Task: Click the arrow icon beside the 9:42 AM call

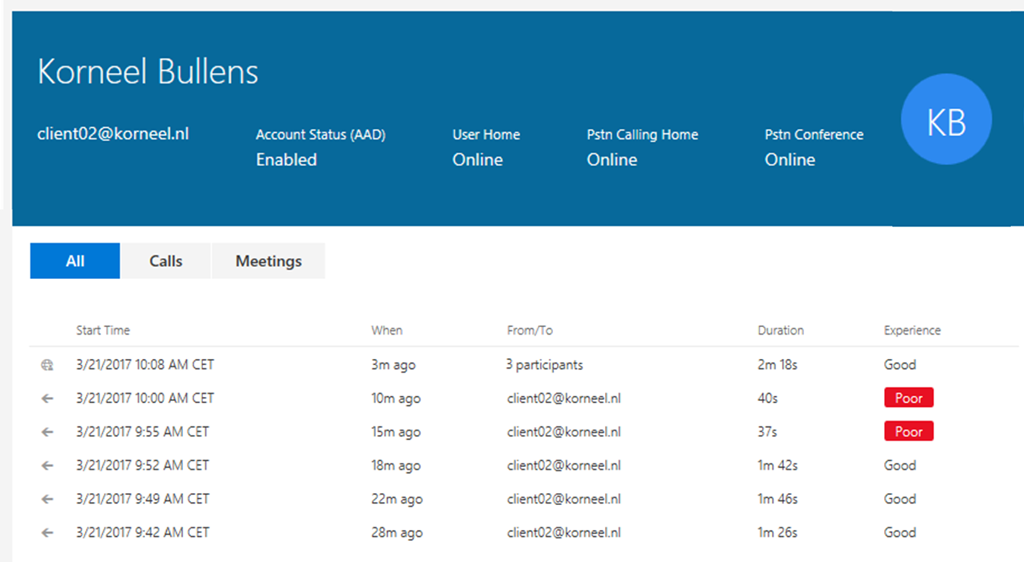Action: pos(46,532)
